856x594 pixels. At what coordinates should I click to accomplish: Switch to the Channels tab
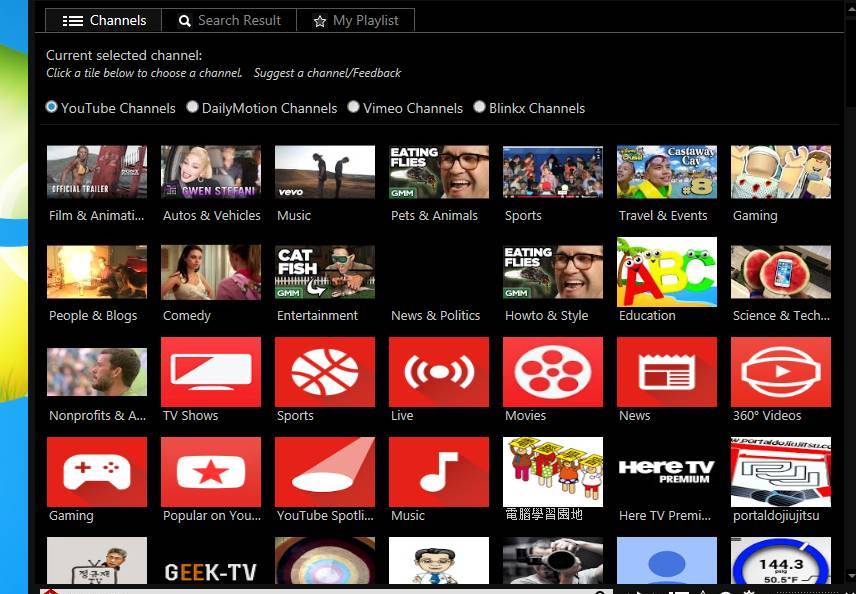(x=104, y=21)
